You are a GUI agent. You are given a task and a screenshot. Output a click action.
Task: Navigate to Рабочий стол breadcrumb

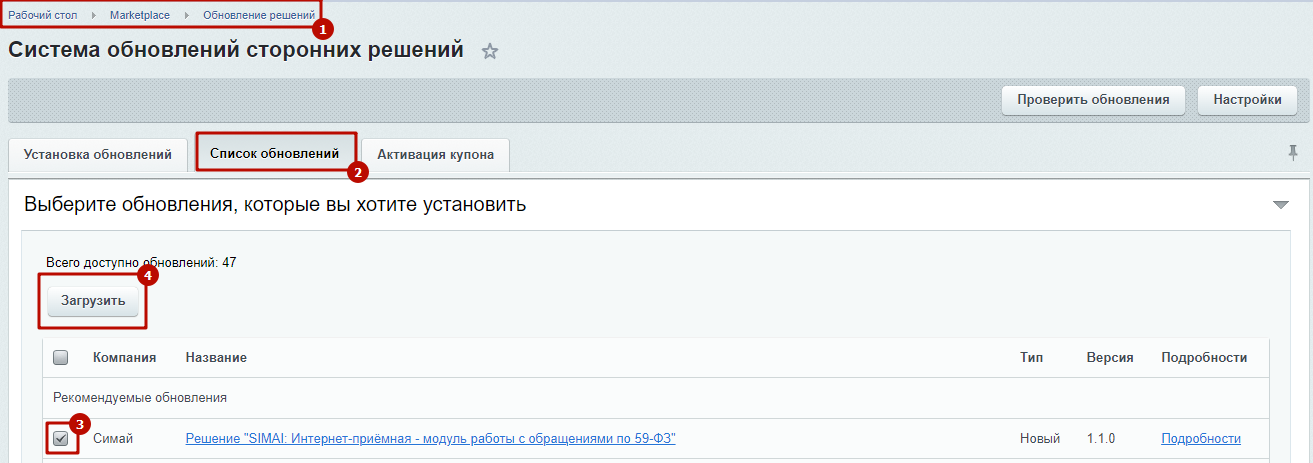click(x=43, y=16)
